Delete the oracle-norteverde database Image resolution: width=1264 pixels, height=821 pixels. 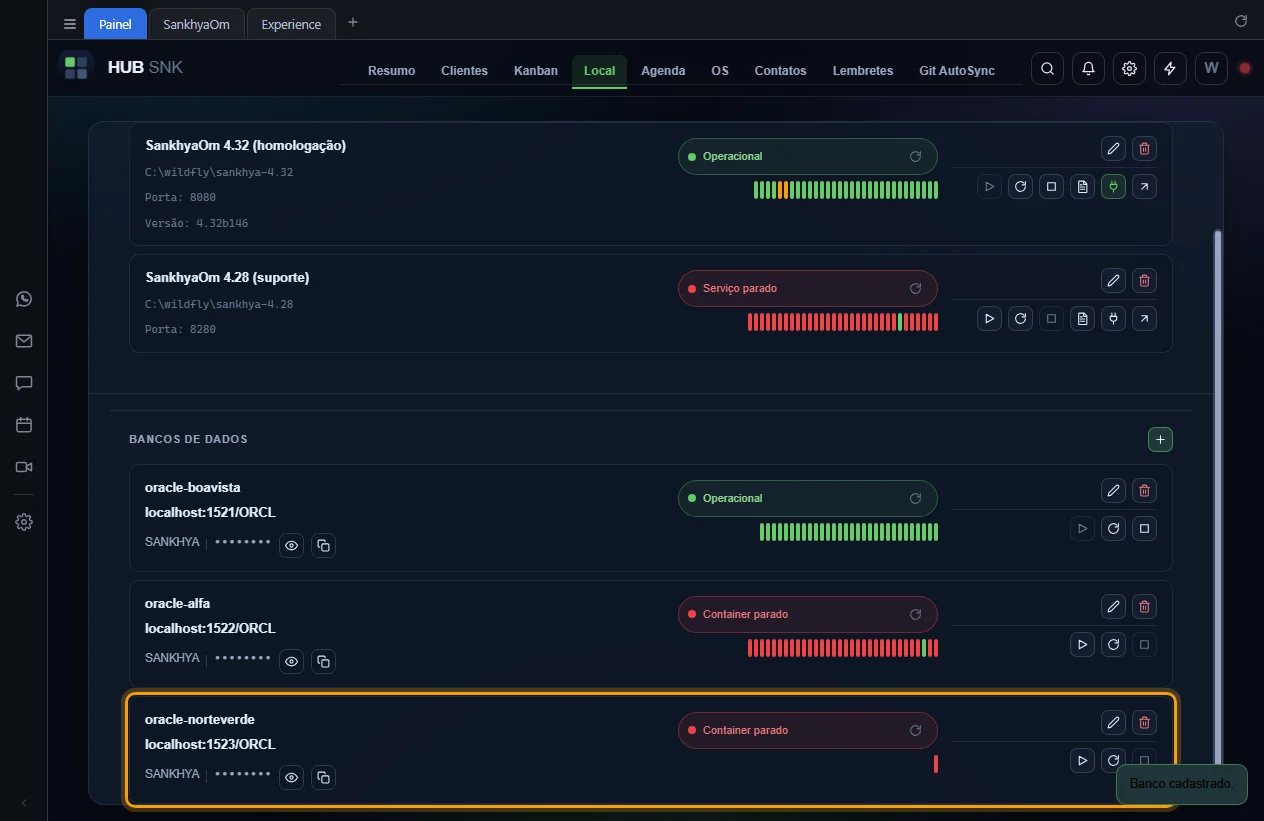point(1145,723)
